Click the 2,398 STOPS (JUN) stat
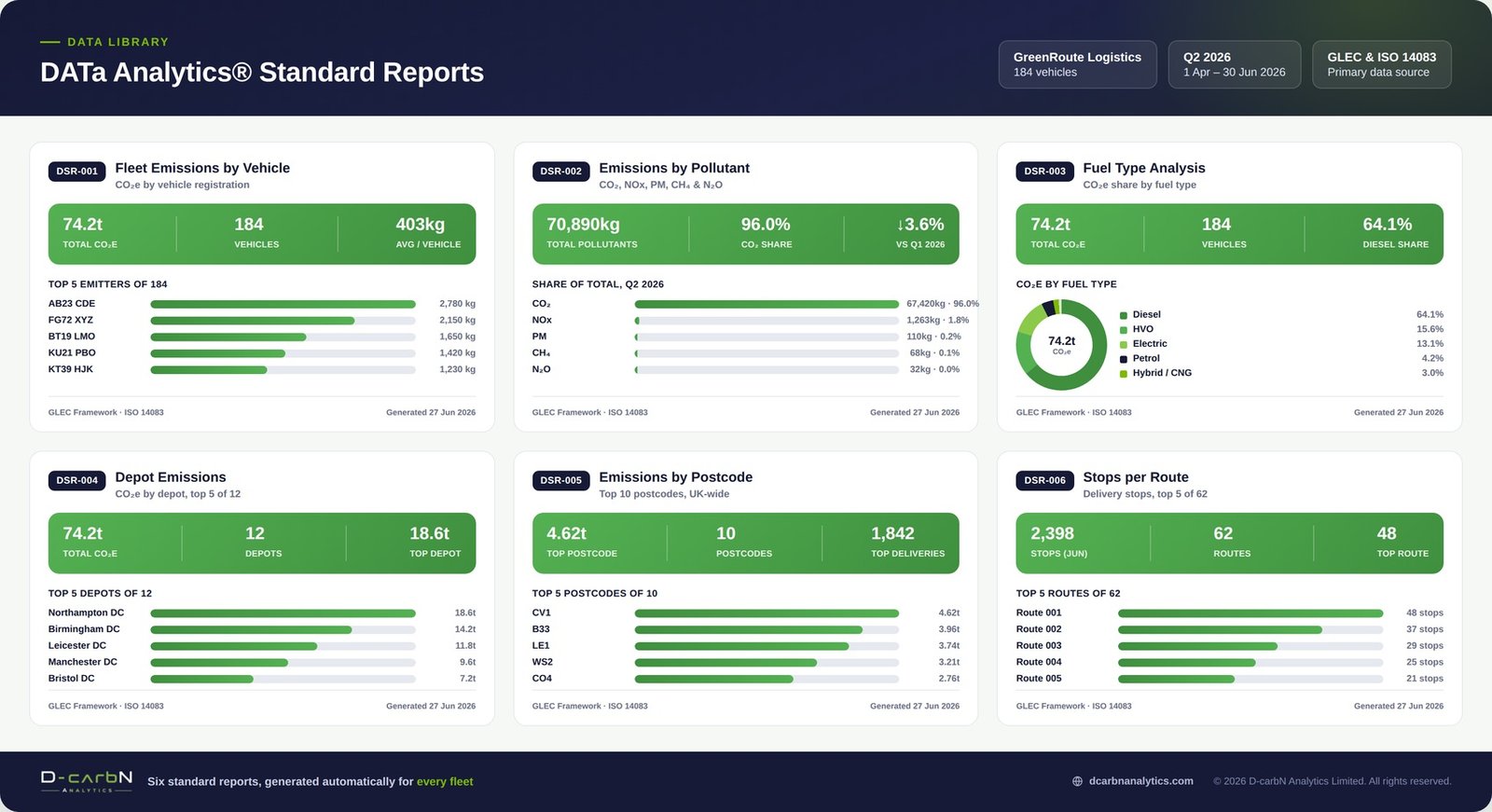The image size is (1492, 812). coord(1058,543)
